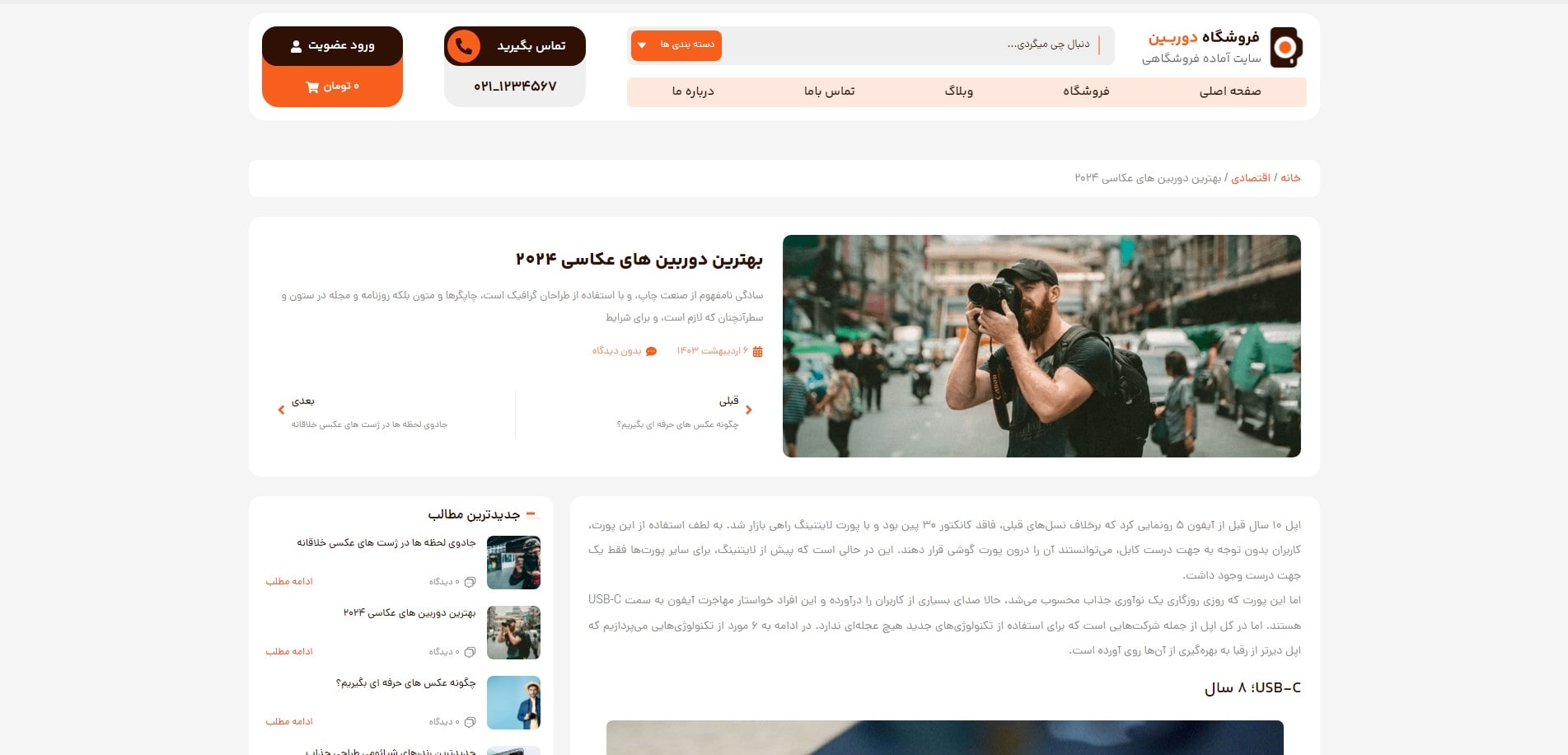Click the calendar icon beside ۶ اردیبهشت ۱۴۰۳
1568x755 pixels.
click(757, 352)
